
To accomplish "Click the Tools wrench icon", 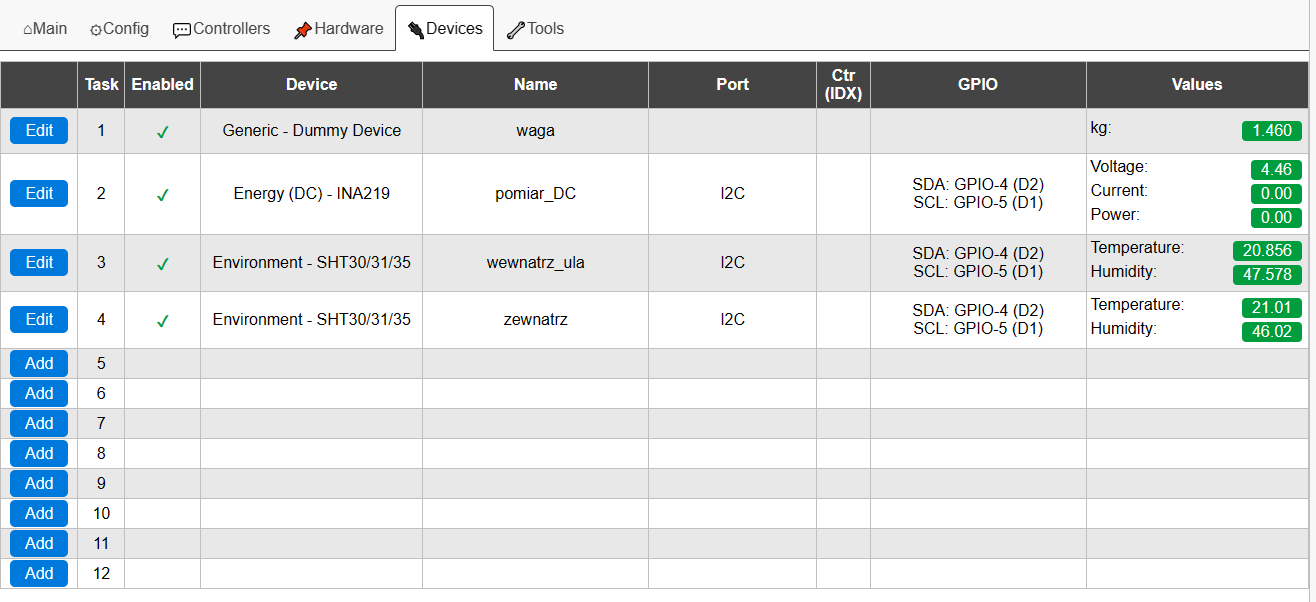I will [515, 30].
